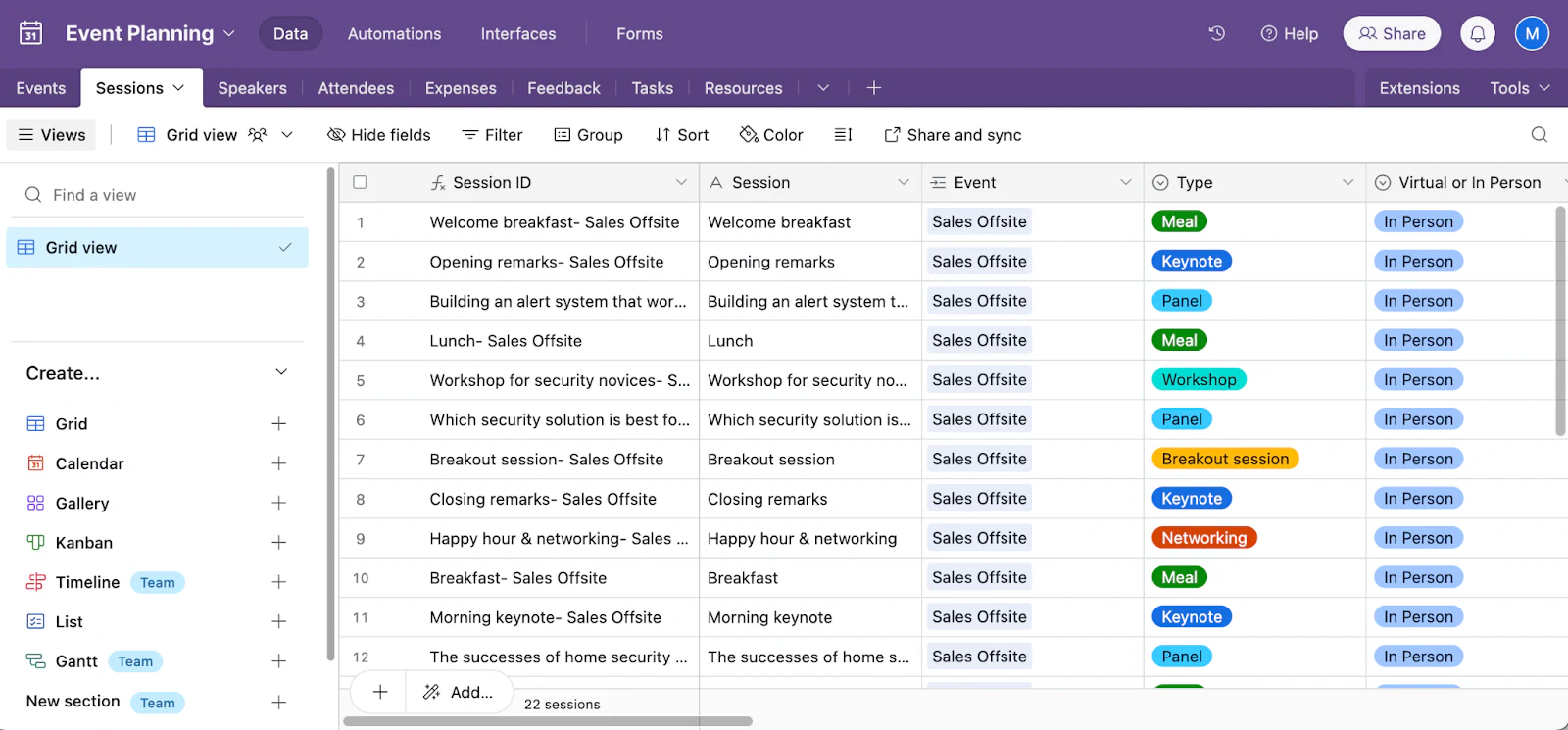Open the row height icon

point(843,135)
